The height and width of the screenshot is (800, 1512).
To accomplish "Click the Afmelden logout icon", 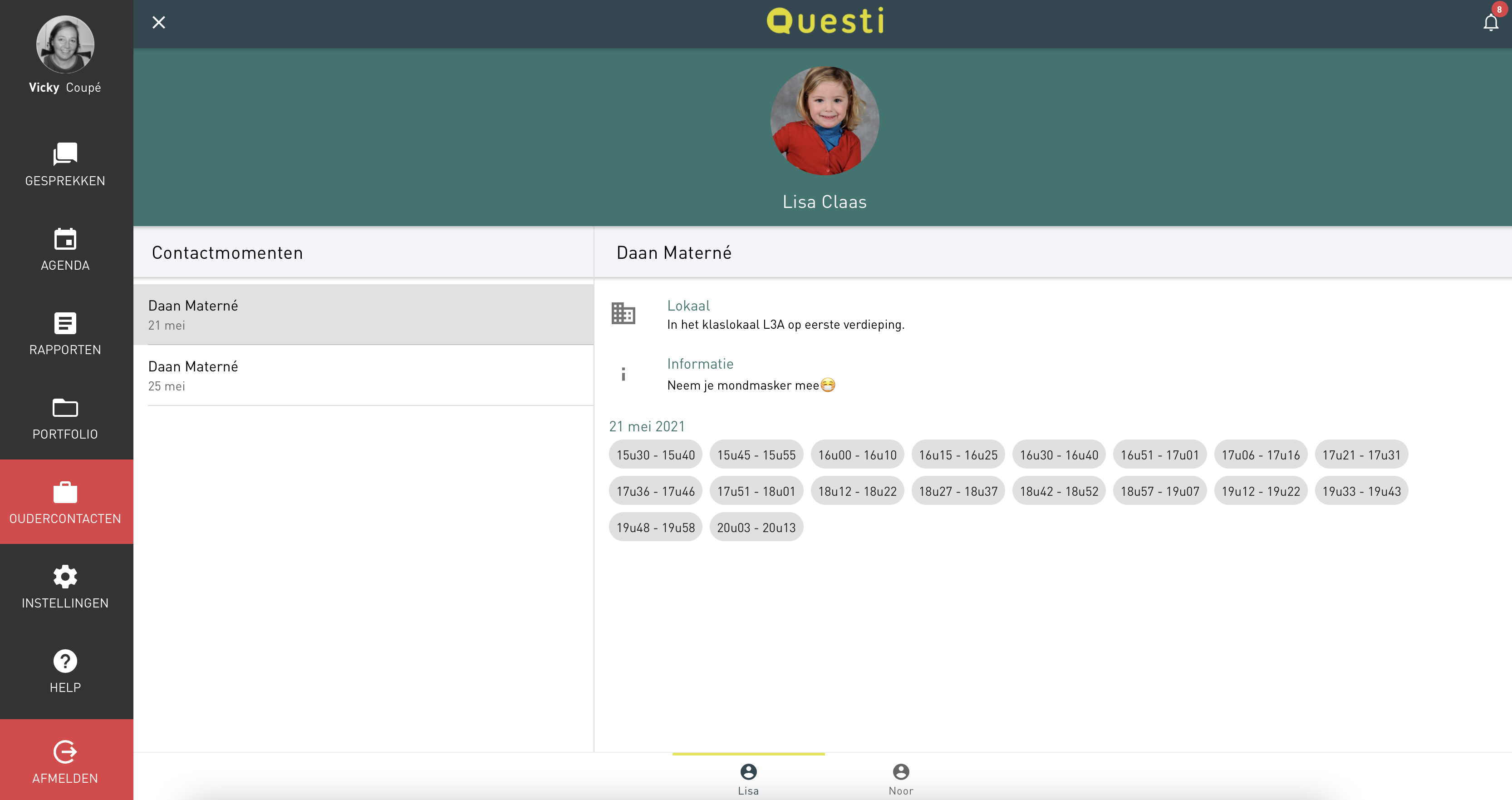I will pos(65,752).
